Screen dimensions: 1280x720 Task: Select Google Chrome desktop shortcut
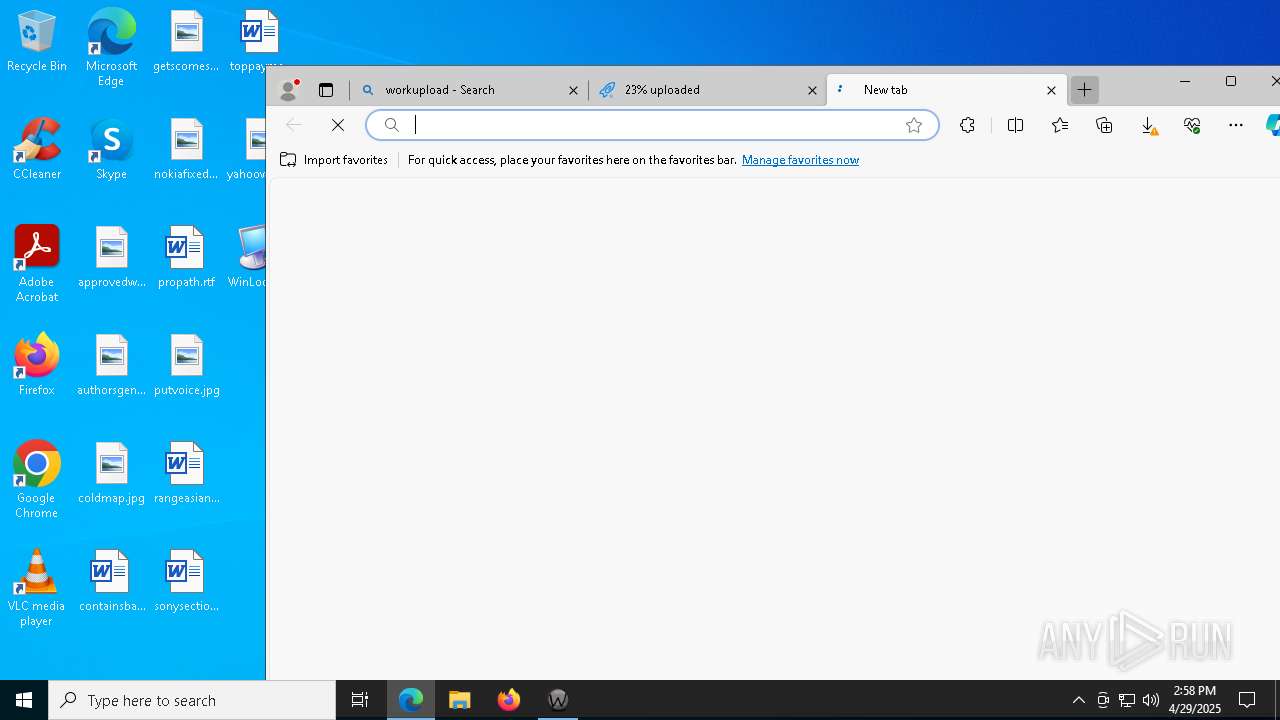point(37,480)
